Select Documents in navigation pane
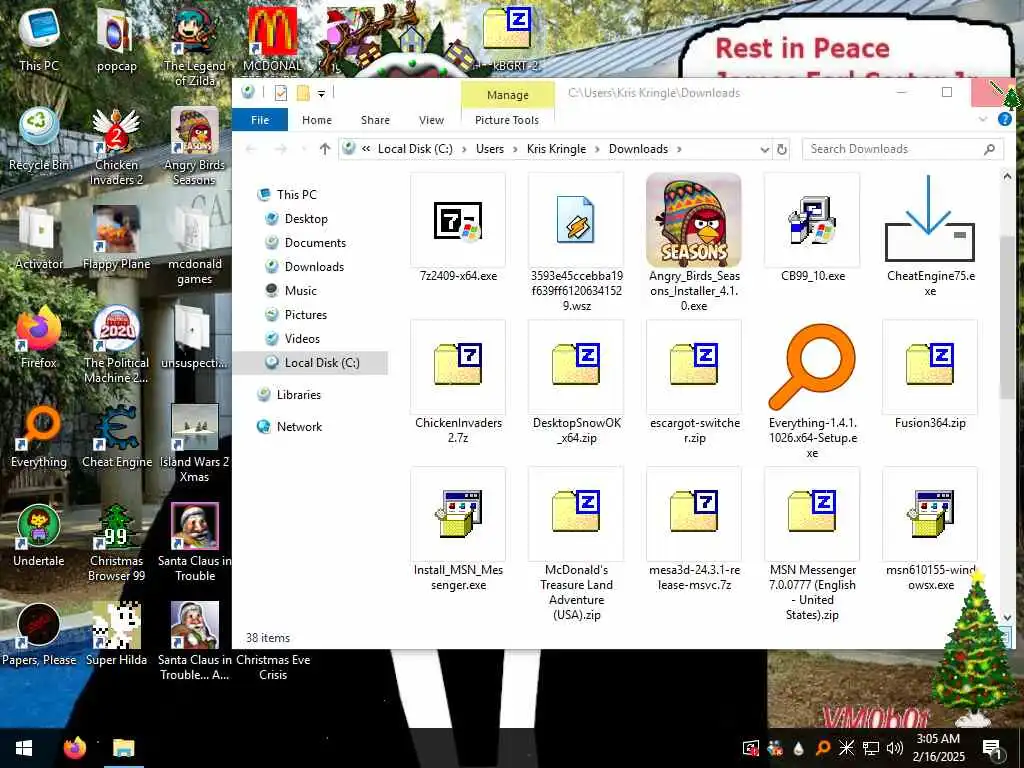The image size is (1024, 768). point(315,242)
